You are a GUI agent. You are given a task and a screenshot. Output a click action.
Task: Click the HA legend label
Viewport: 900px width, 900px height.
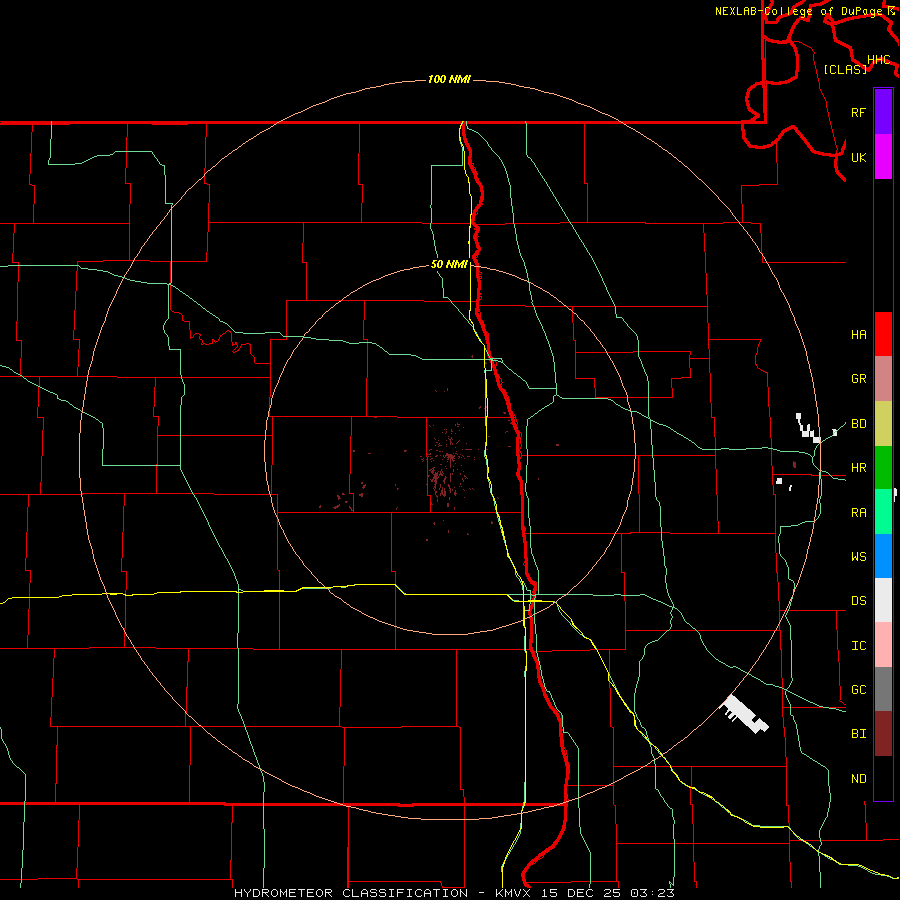coord(858,335)
